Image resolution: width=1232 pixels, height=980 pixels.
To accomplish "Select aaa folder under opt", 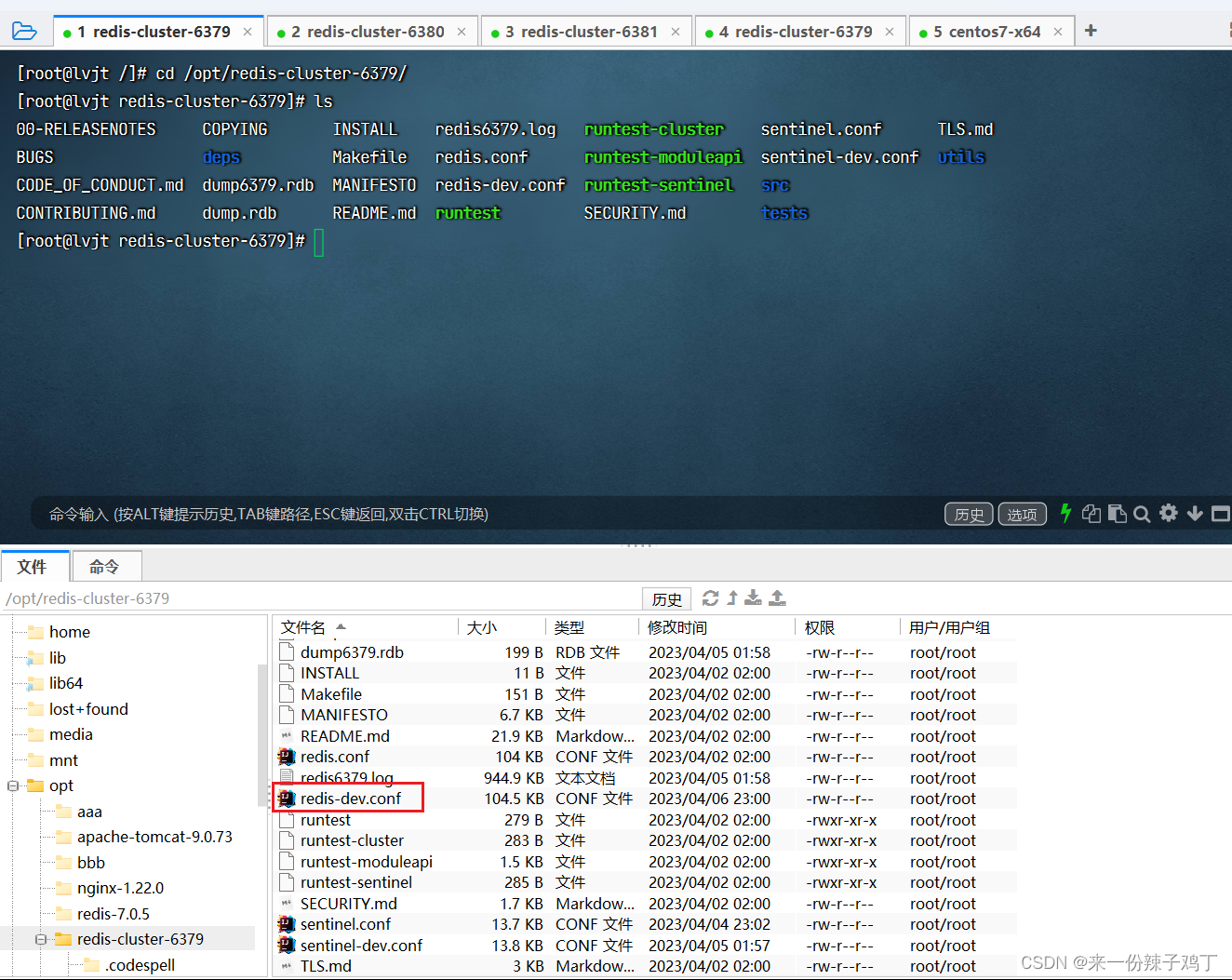I will [89, 812].
